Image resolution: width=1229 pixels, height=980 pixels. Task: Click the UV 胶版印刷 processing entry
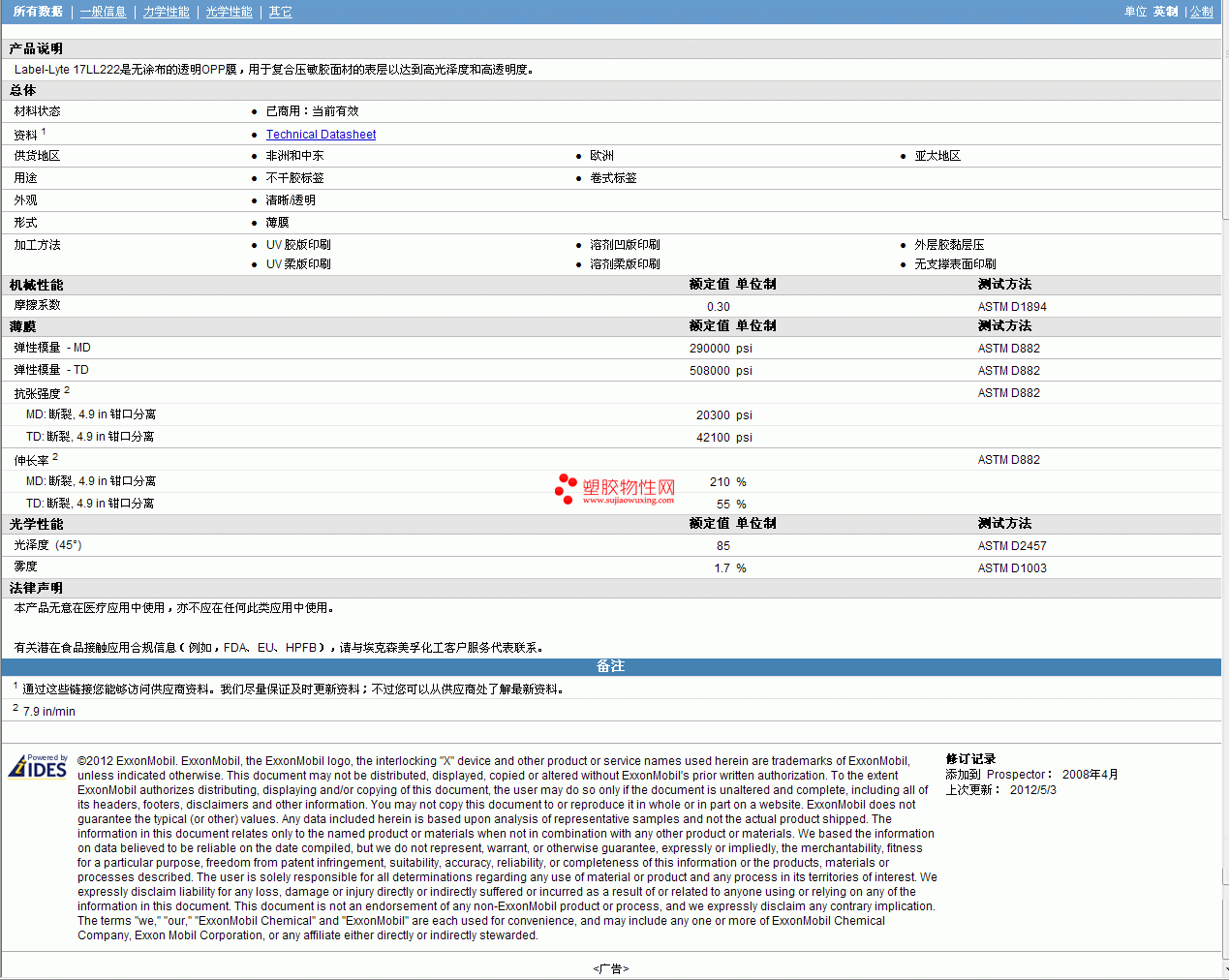point(298,245)
